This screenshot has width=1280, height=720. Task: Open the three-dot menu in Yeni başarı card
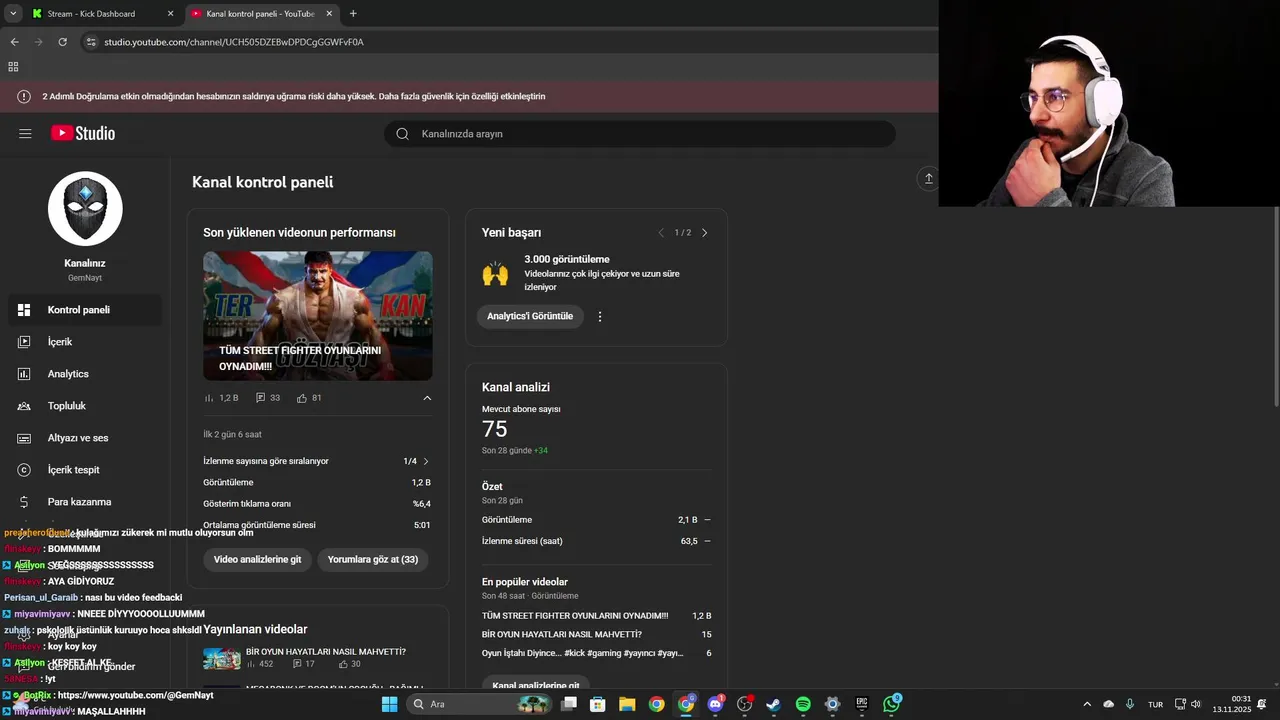tap(600, 316)
